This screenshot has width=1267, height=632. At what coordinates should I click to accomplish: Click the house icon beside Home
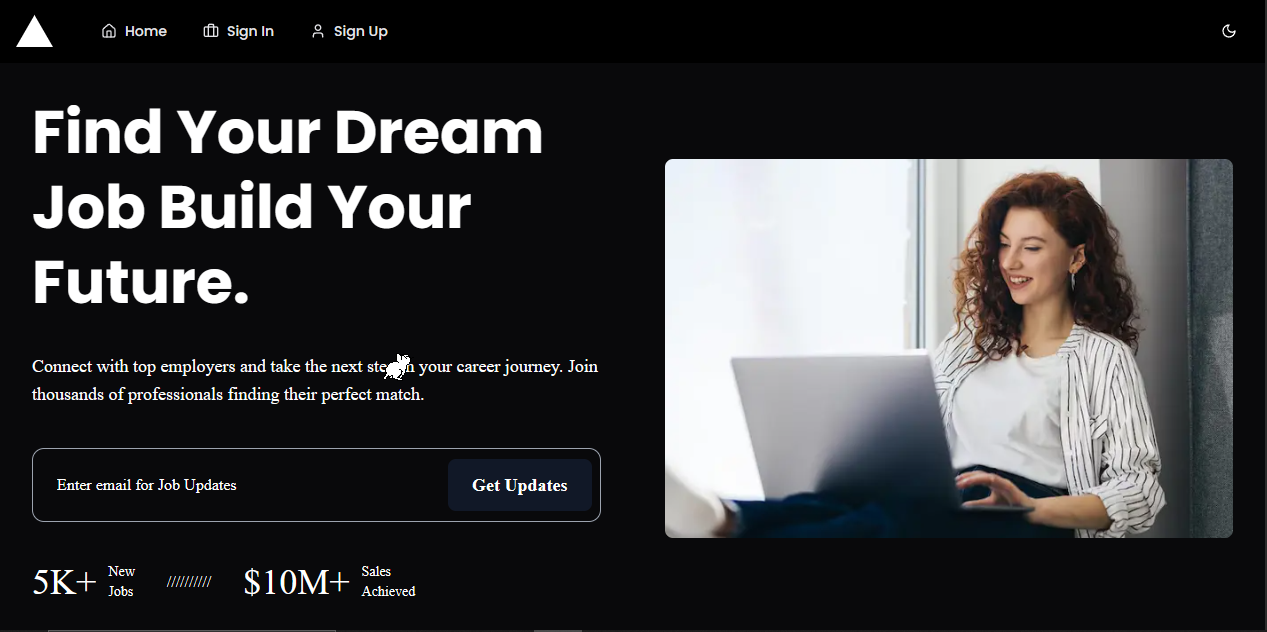[109, 31]
